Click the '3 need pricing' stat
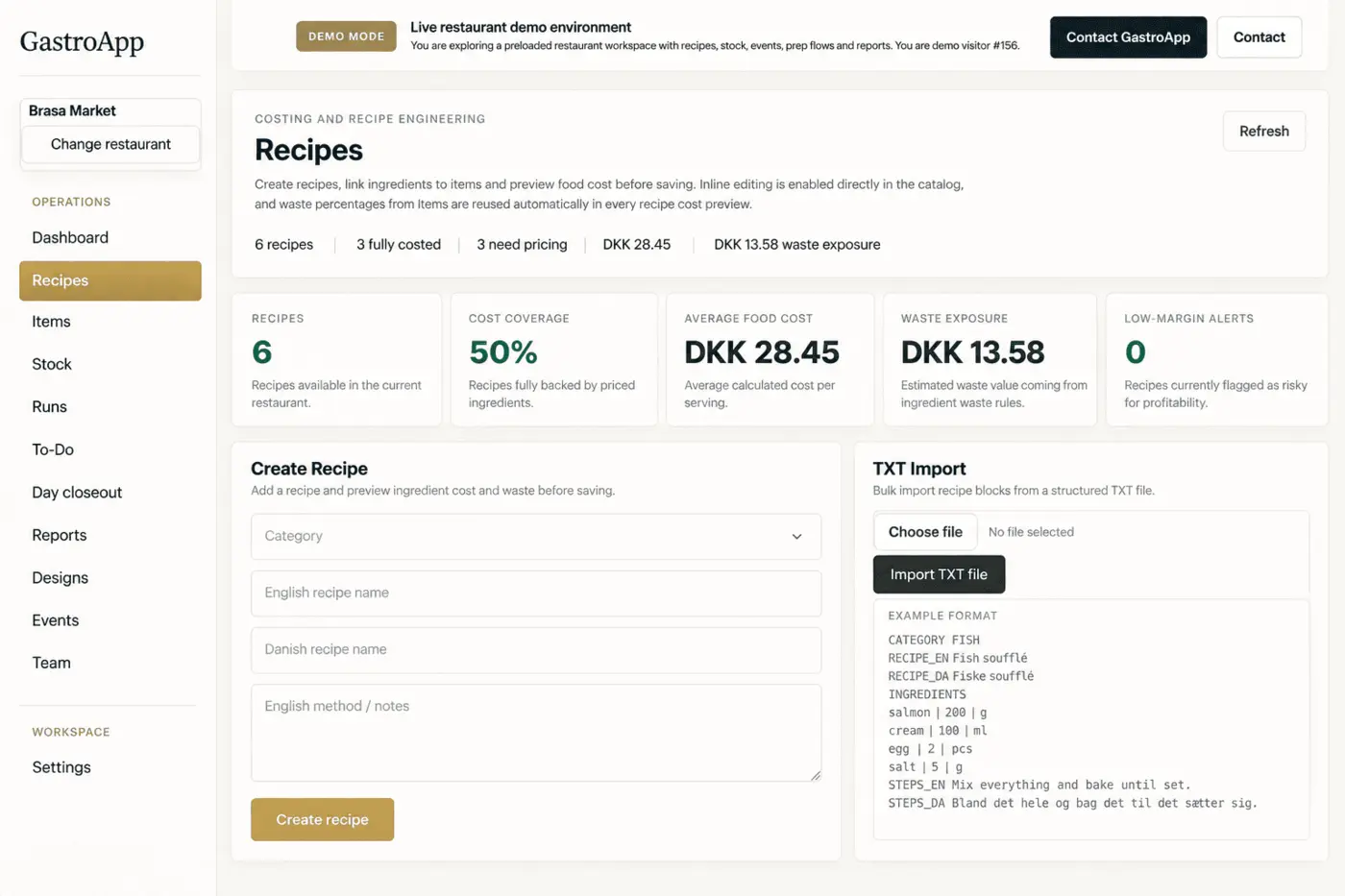Viewport: 1345px width, 896px height. (522, 245)
